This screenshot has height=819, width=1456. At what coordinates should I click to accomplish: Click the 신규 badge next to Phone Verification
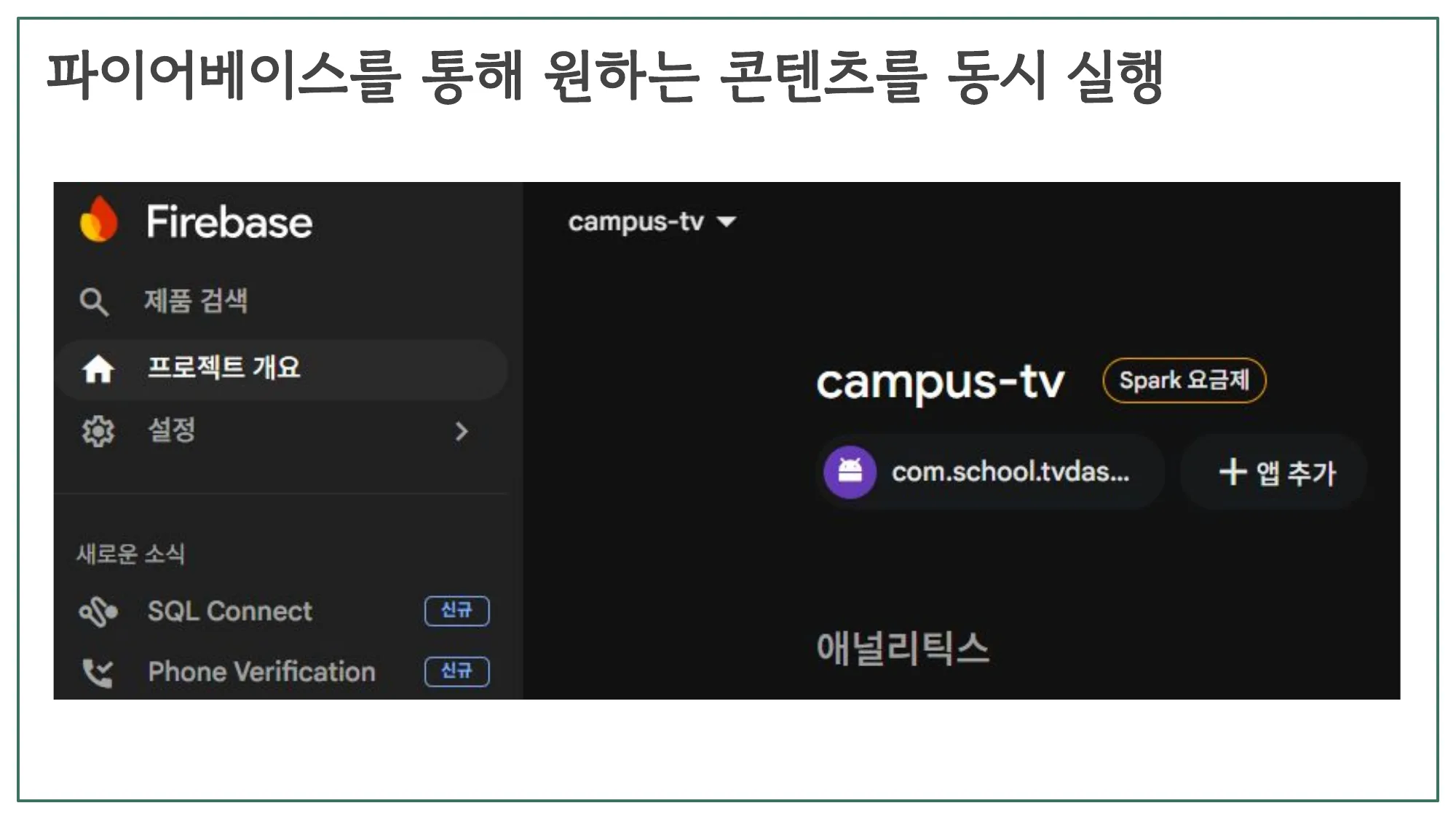[x=457, y=671]
